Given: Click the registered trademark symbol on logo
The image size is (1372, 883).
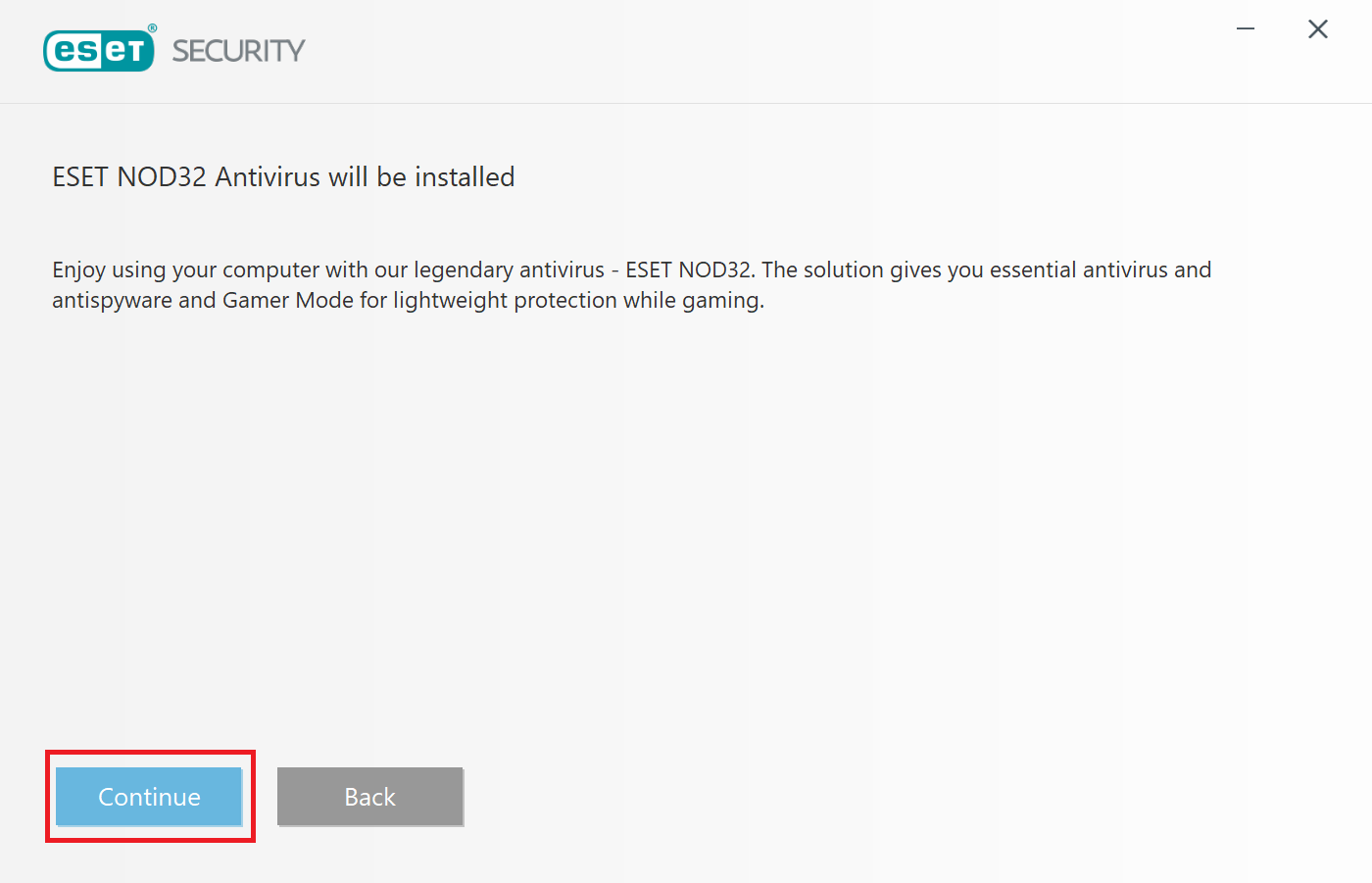Looking at the screenshot, I should (152, 28).
